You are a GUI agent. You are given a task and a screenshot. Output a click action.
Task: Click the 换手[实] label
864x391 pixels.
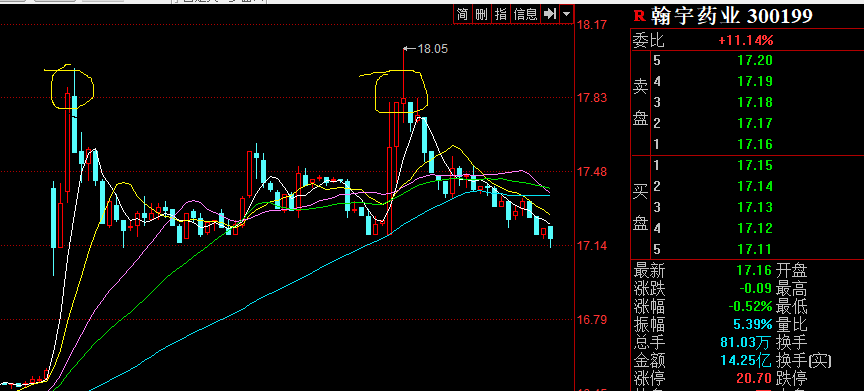804,361
